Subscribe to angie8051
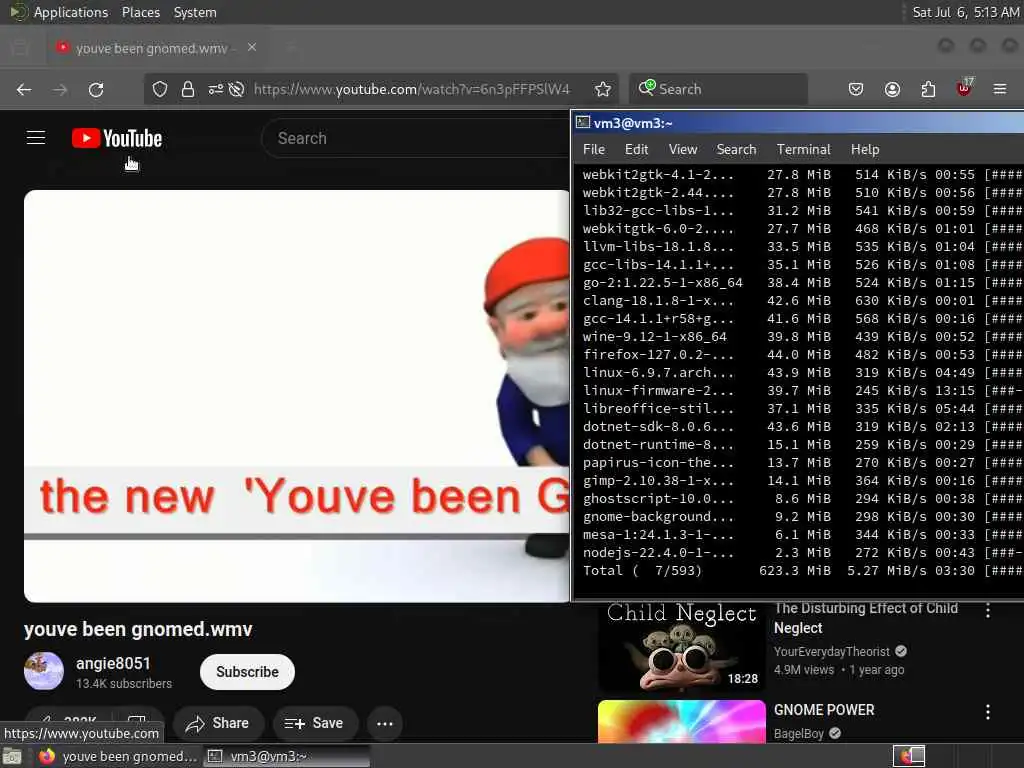 [247, 671]
